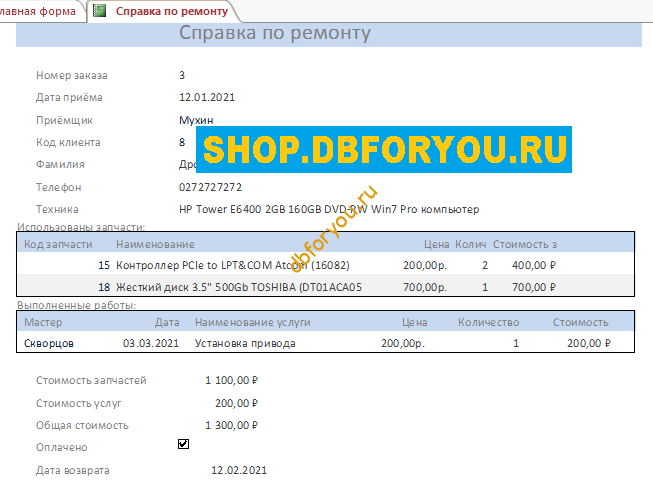Click the Стоимость з column header
Image resolution: width=653 pixels, height=491 pixels.
(525, 244)
